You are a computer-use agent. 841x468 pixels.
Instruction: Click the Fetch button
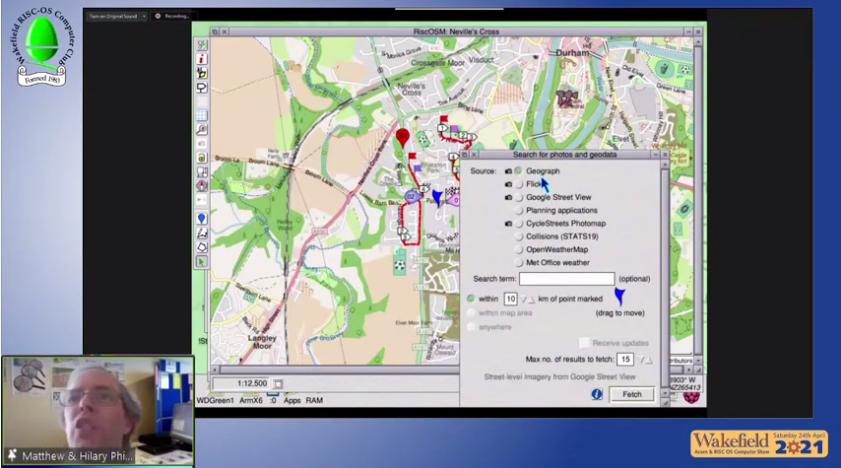point(632,395)
